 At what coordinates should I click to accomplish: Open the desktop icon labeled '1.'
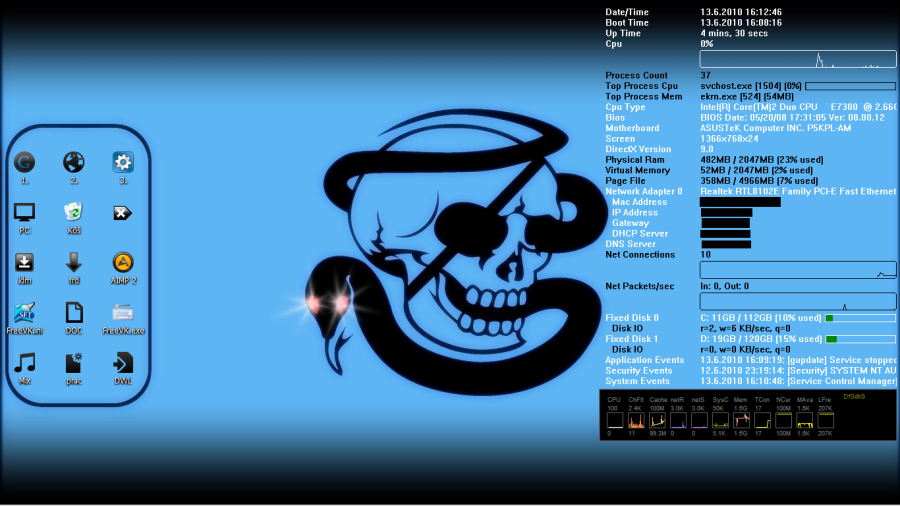[24, 163]
